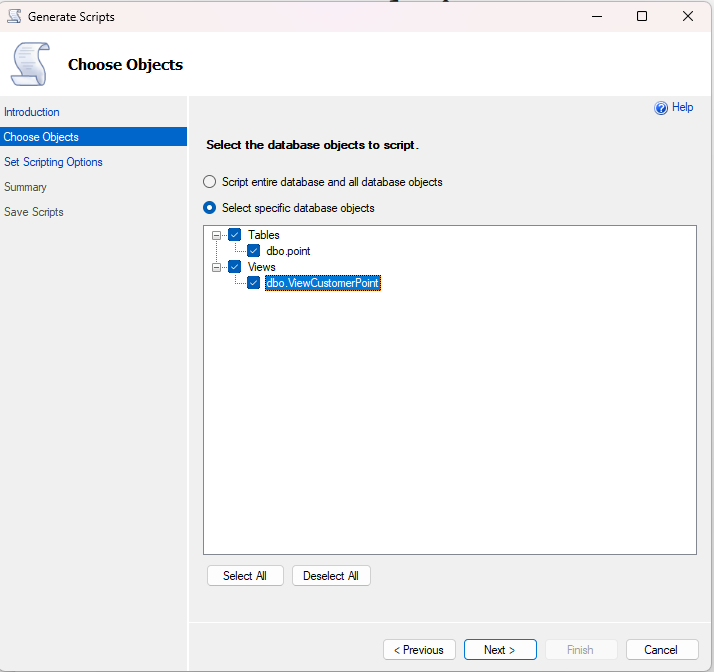Open the Choose Objects step

(93, 137)
